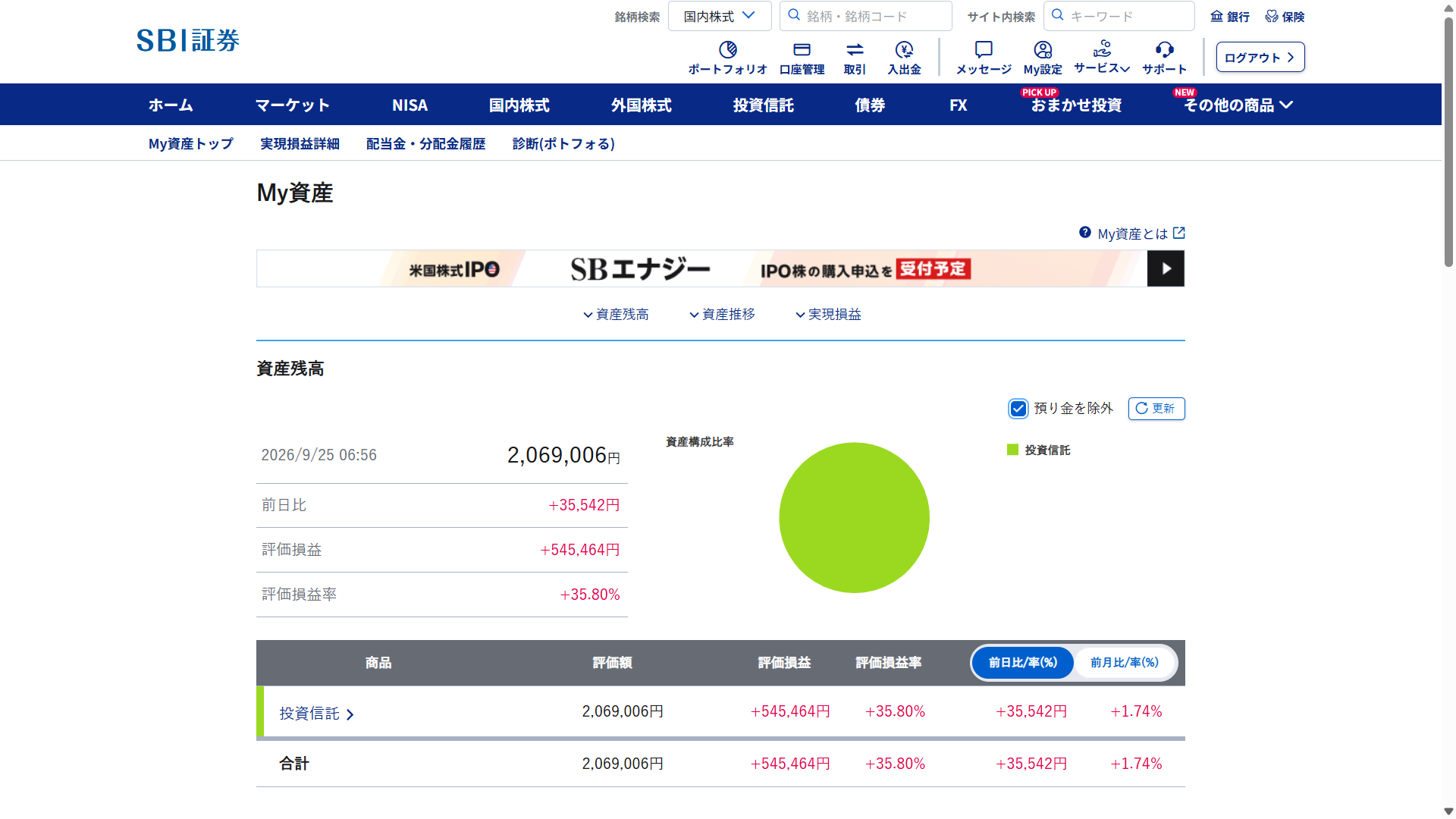Viewport: 1456px width, 819px height.
Task: Click the 口座管理 account management icon
Action: 802,50
